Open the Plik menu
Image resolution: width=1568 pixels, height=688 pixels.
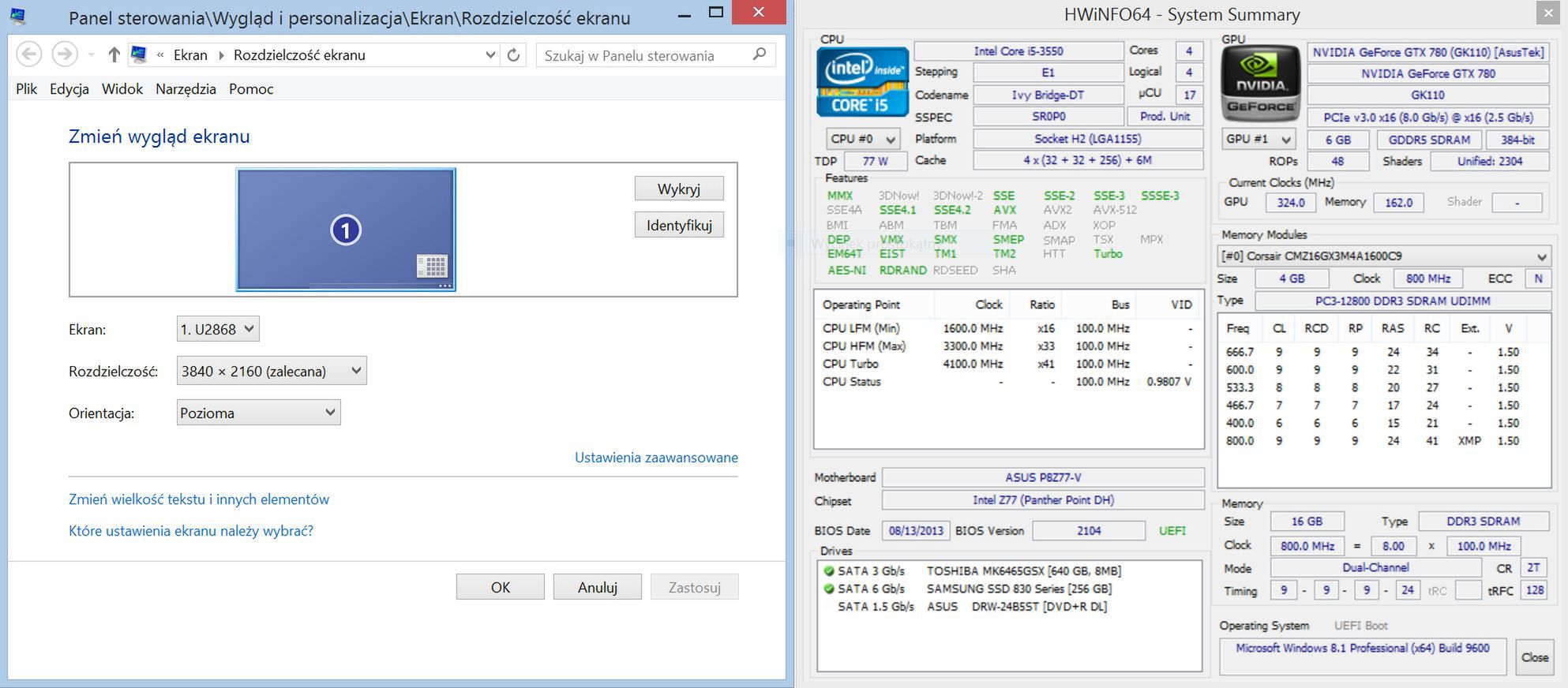pyautogui.click(x=26, y=89)
